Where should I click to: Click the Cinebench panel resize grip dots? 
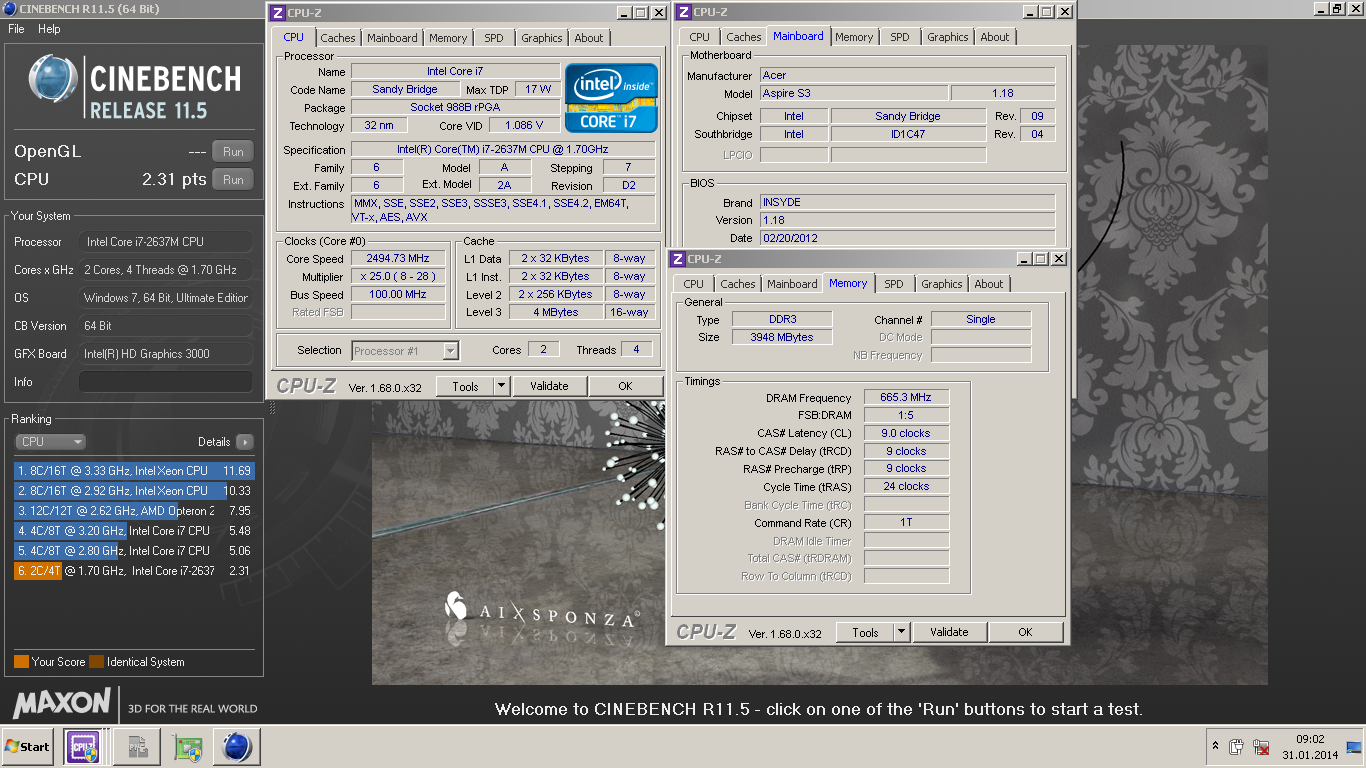click(270, 407)
